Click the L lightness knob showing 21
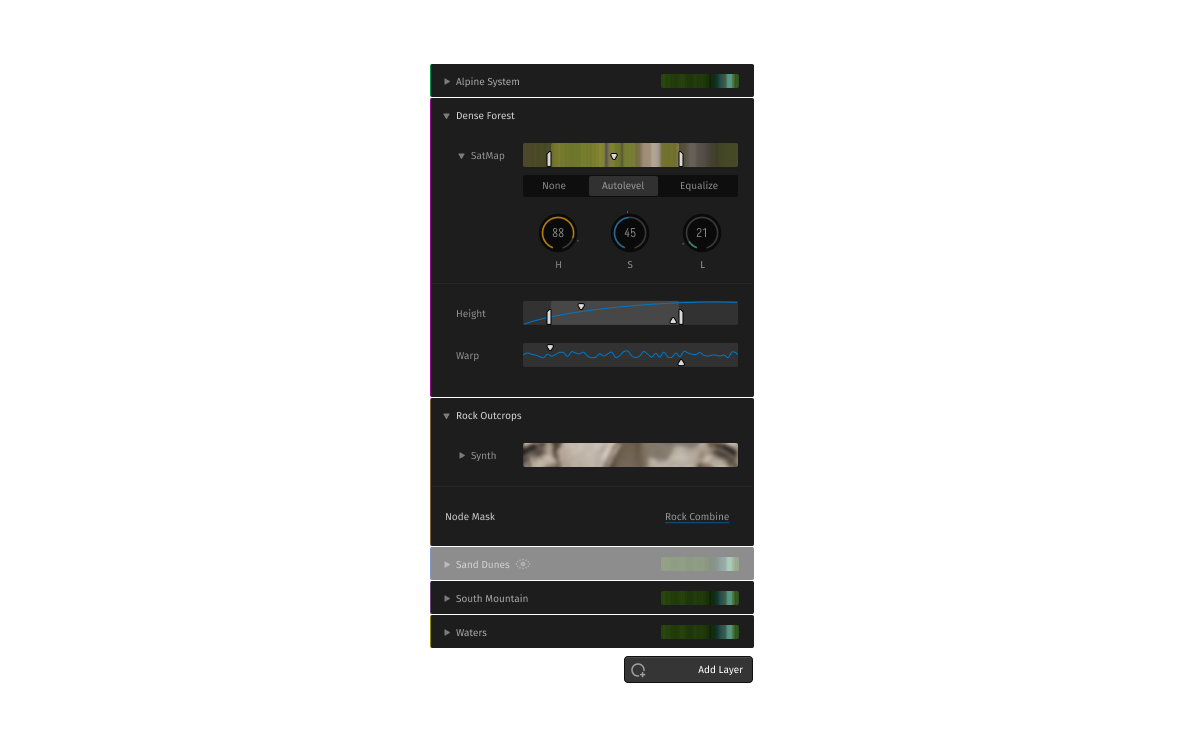Screen dimensions: 1184x748 coord(702,233)
